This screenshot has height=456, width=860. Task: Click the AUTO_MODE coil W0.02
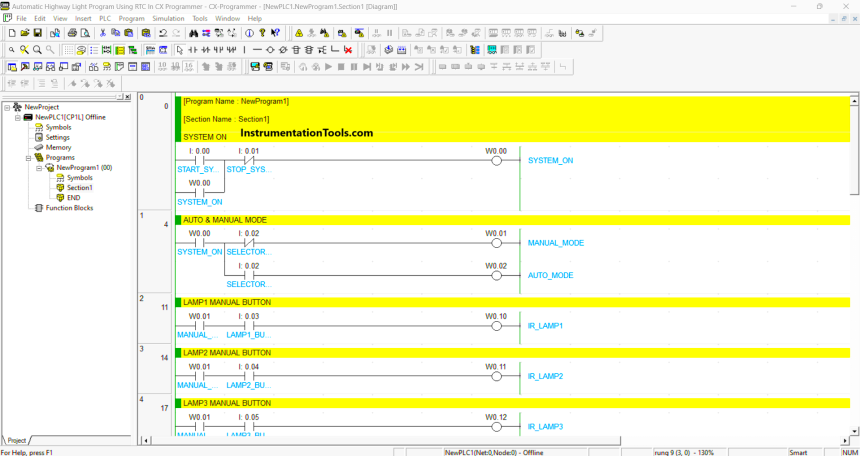[496, 275]
